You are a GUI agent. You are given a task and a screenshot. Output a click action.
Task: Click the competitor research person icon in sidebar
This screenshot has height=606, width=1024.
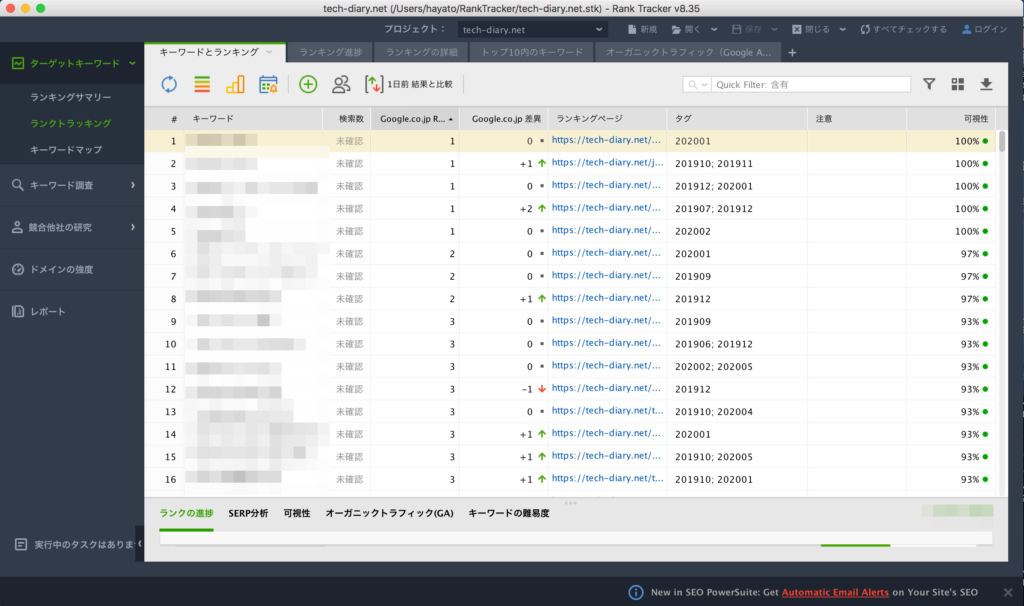tap(18, 227)
